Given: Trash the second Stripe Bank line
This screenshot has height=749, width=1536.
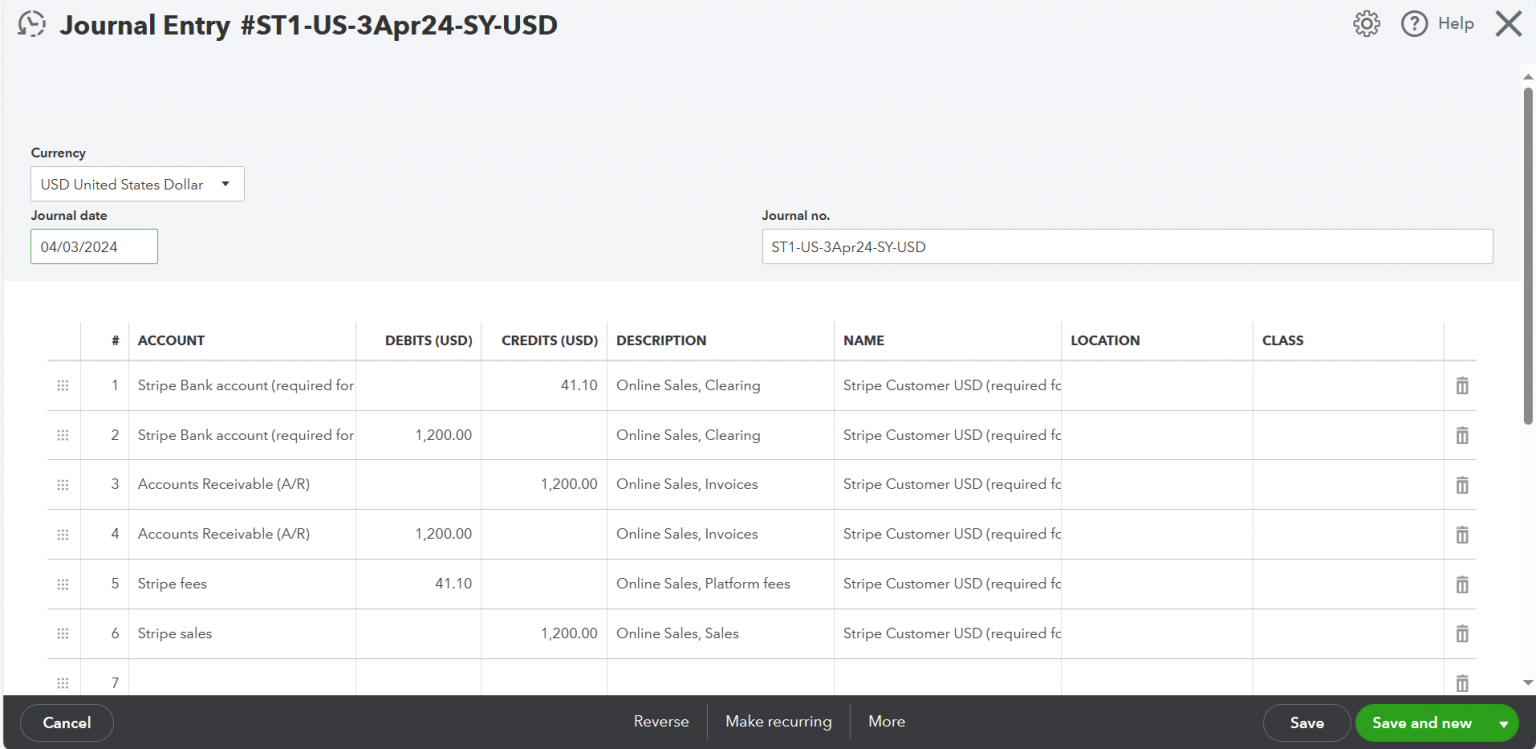Looking at the screenshot, I should pyautogui.click(x=1461, y=435).
